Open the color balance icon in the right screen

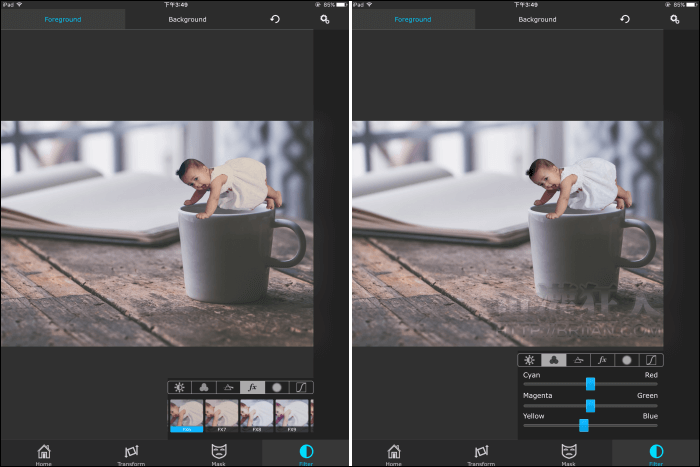pyautogui.click(x=553, y=360)
